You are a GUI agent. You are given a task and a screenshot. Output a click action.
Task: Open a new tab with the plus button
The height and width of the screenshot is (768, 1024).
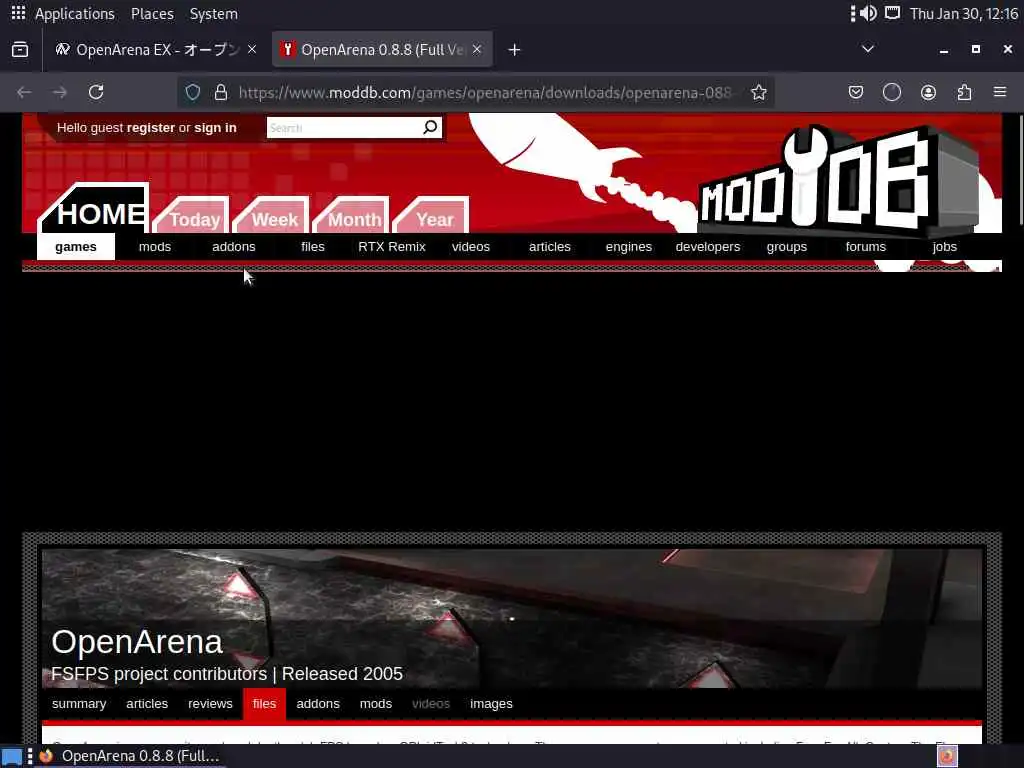click(x=514, y=50)
